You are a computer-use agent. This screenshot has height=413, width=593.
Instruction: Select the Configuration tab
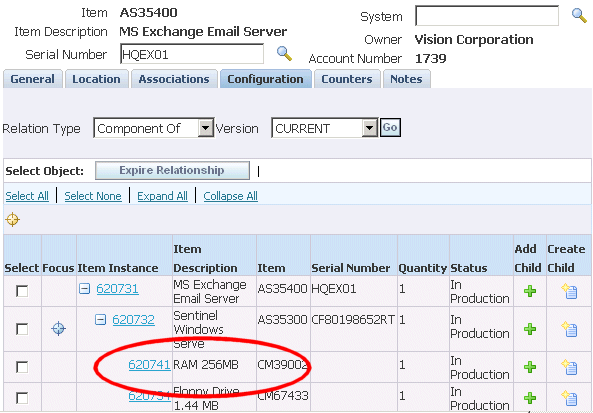tap(265, 79)
